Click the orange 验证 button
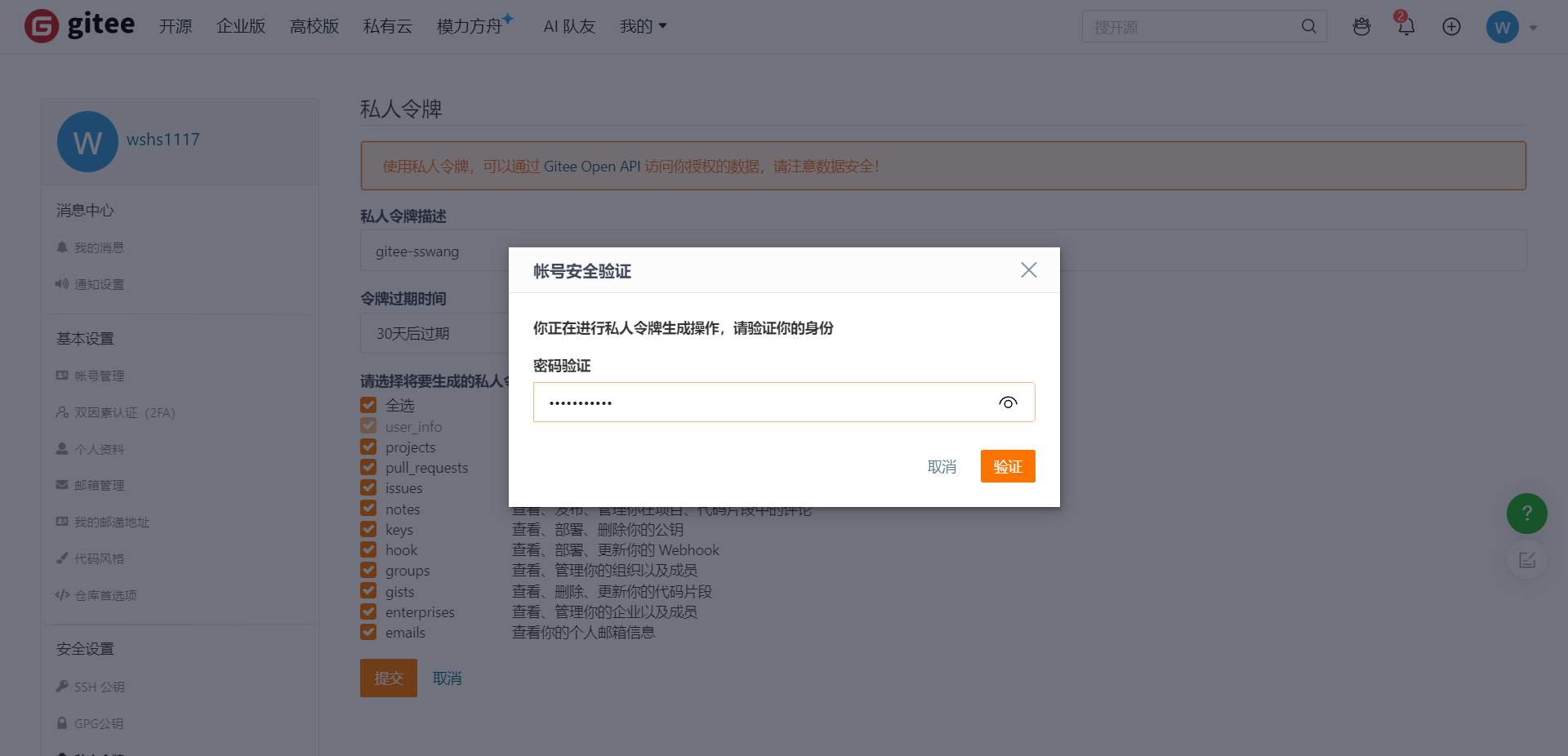Viewport: 1568px width, 756px height. (1008, 466)
